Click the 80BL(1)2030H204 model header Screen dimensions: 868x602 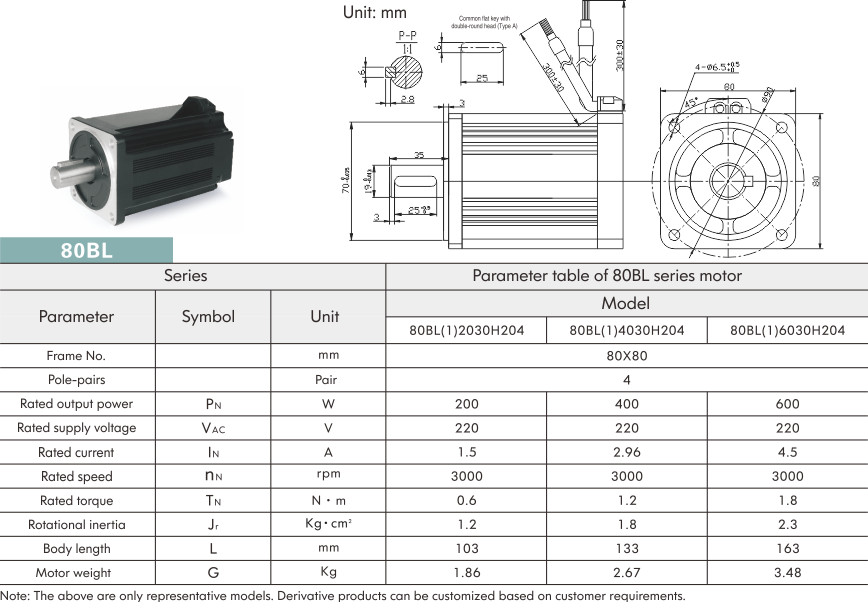[x=466, y=331]
